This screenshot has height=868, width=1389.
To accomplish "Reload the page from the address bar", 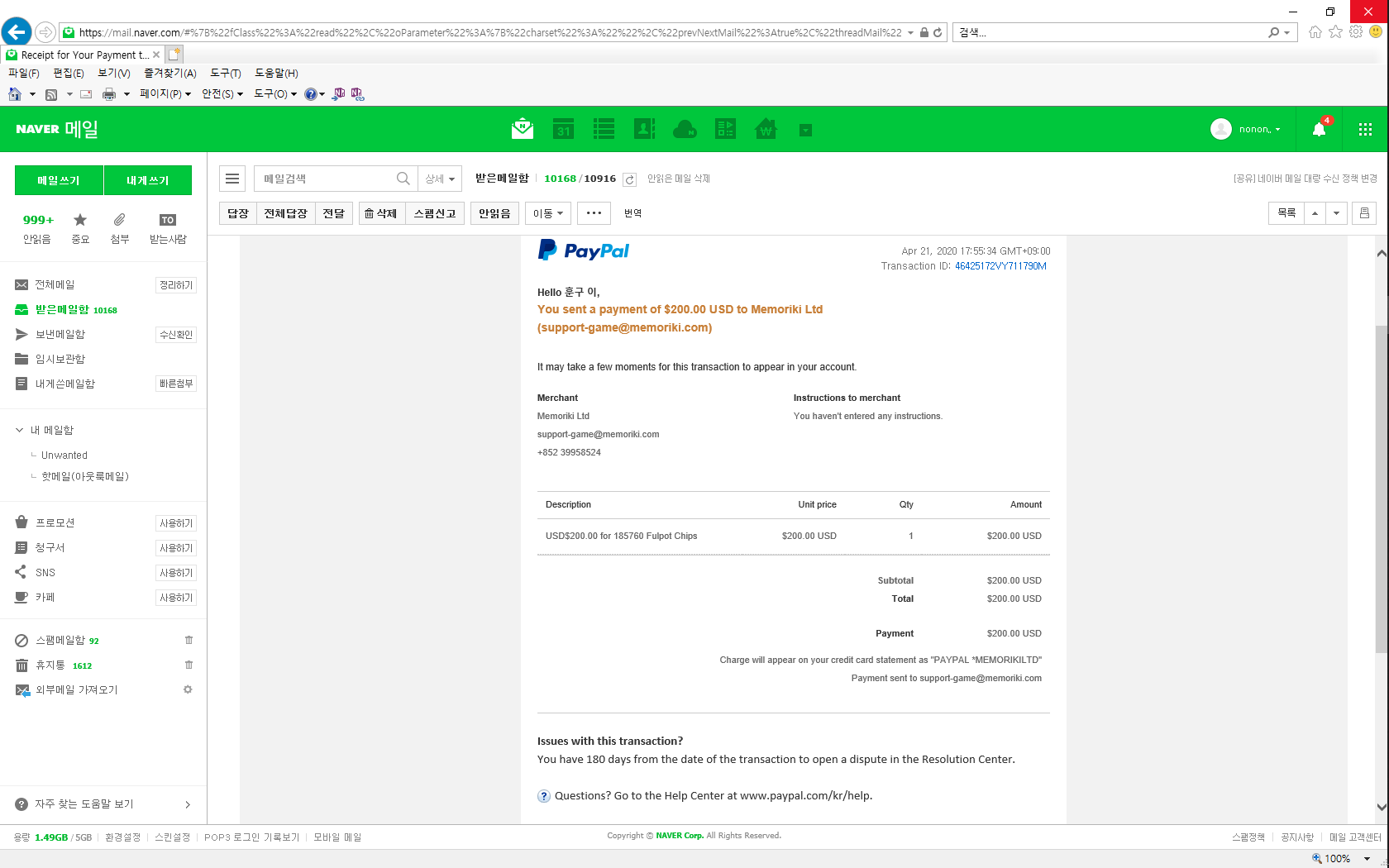I will (938, 32).
